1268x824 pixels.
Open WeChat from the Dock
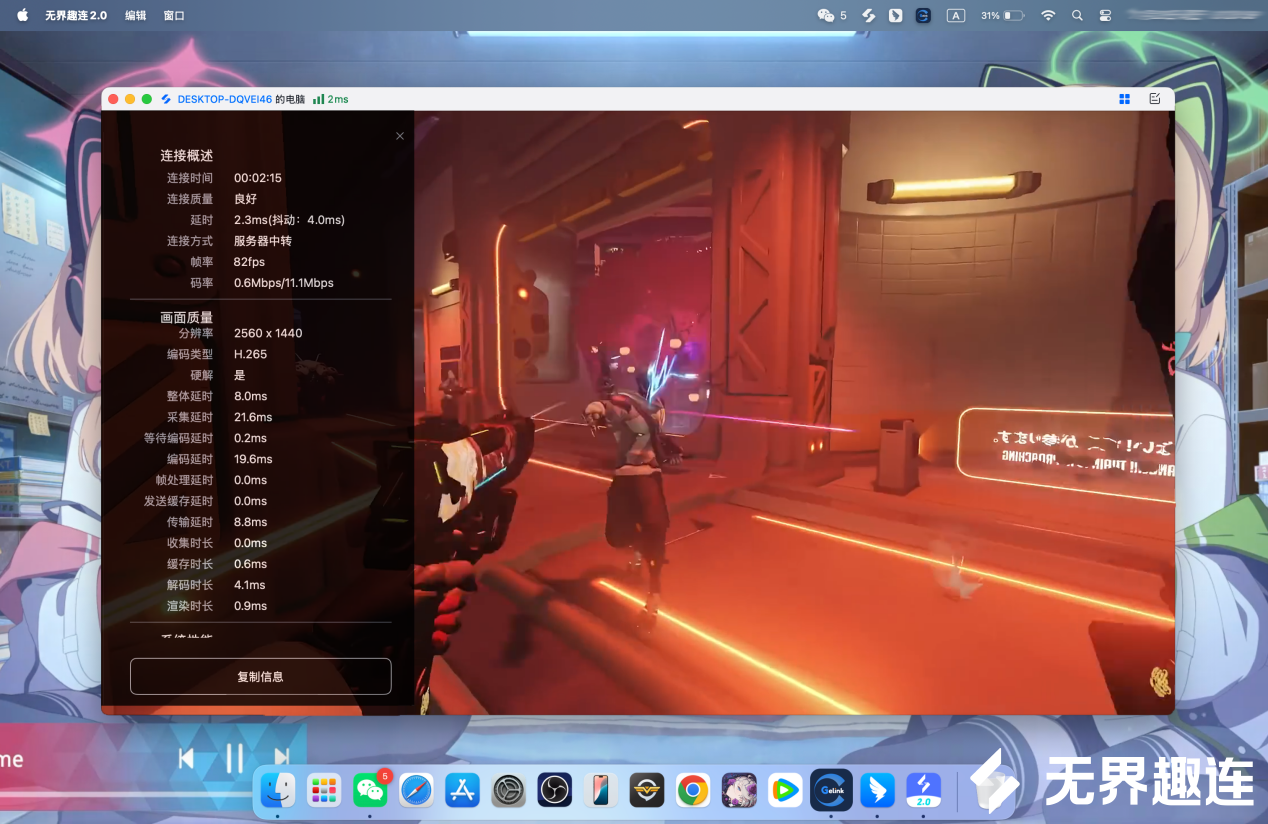click(x=370, y=790)
